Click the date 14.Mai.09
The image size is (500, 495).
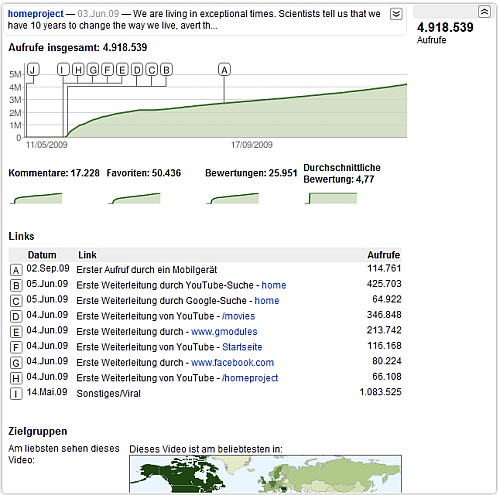[x=47, y=392]
